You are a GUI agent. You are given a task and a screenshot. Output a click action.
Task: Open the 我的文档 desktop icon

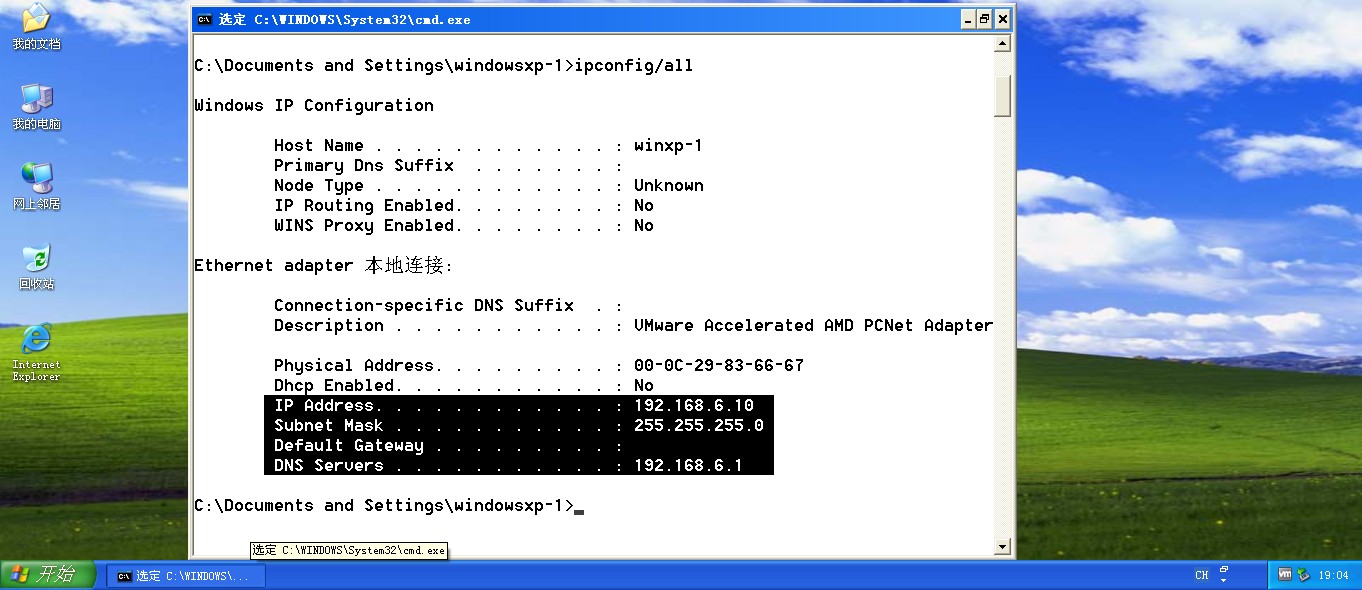(x=36, y=27)
